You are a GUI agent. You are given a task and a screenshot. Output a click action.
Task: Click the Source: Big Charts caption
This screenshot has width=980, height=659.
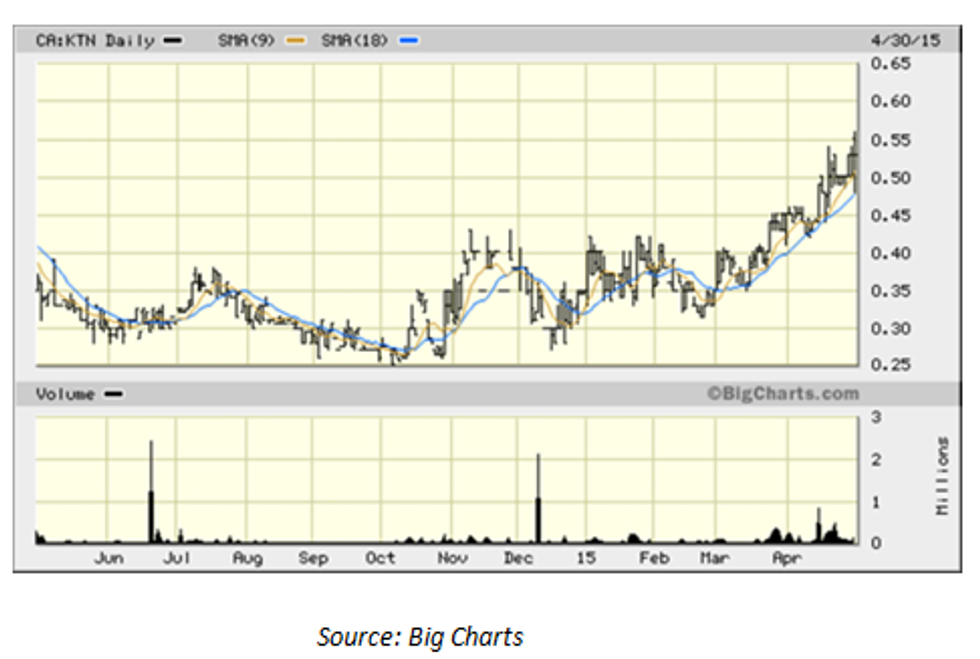[x=420, y=636]
